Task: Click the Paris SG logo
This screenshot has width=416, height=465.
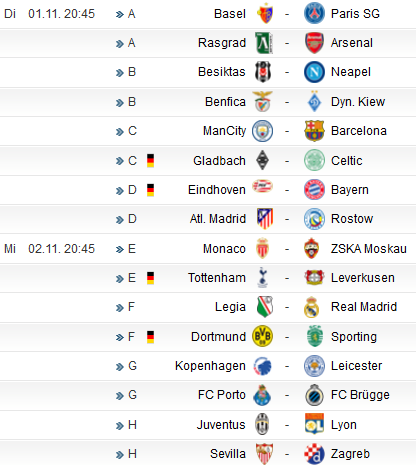Action: (314, 13)
